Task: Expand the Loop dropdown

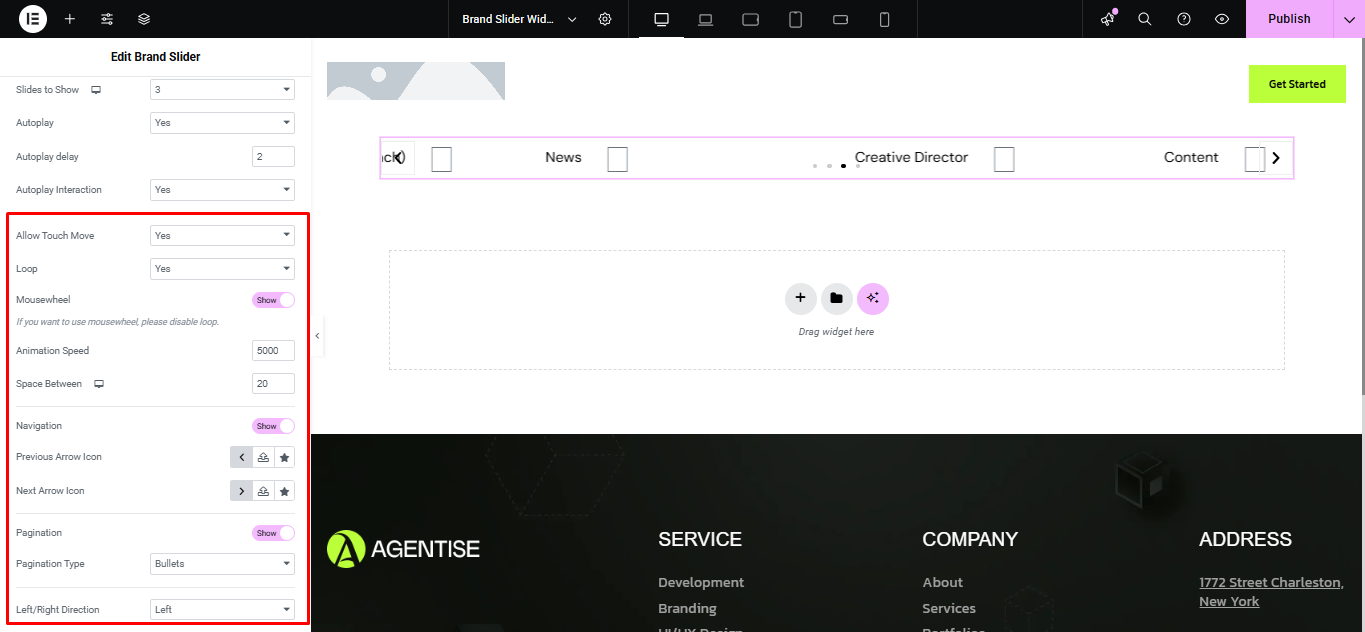Action: click(x=222, y=269)
